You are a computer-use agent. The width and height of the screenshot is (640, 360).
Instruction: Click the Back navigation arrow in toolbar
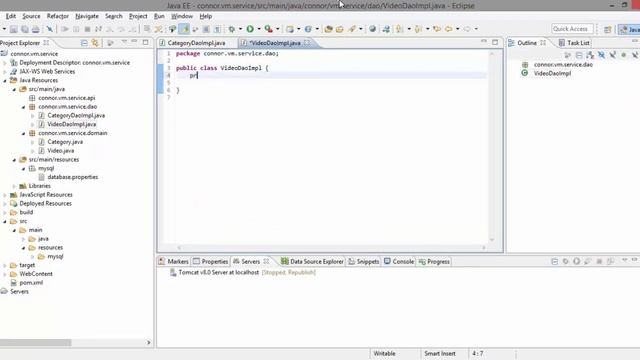pyautogui.click(x=448, y=29)
